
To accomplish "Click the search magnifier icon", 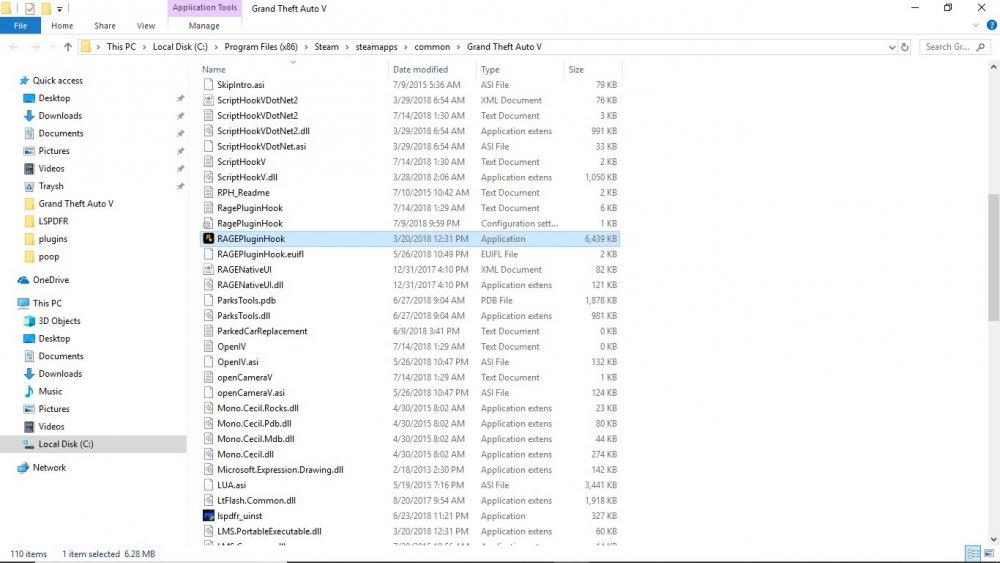I will coord(981,47).
